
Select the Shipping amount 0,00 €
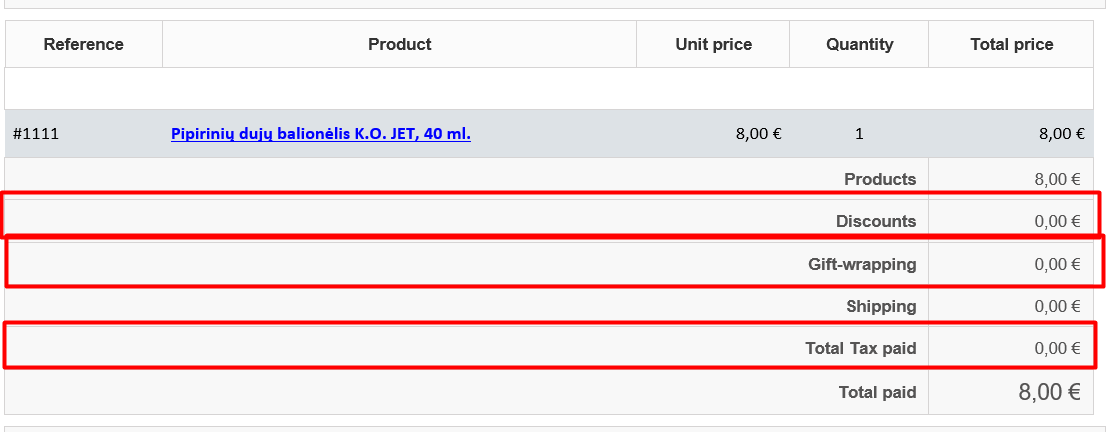[x=1057, y=307]
